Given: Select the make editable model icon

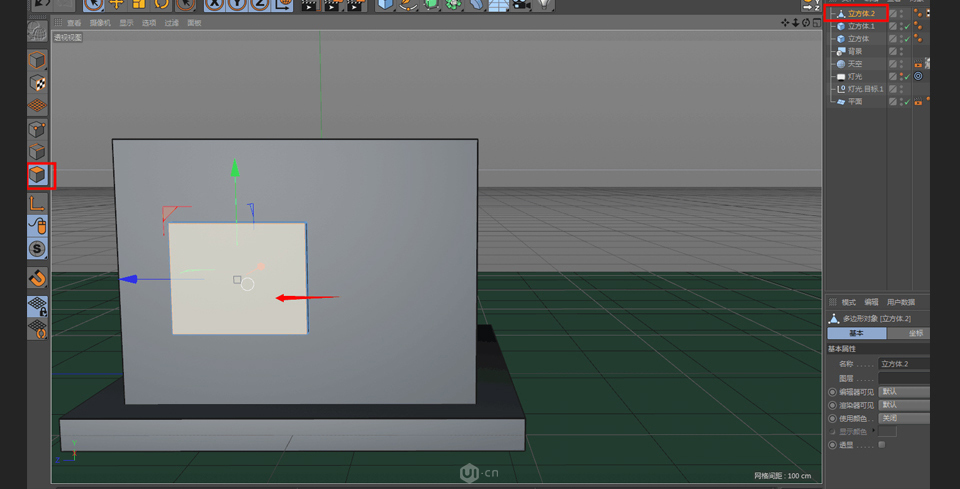Looking at the screenshot, I should (x=37, y=32).
